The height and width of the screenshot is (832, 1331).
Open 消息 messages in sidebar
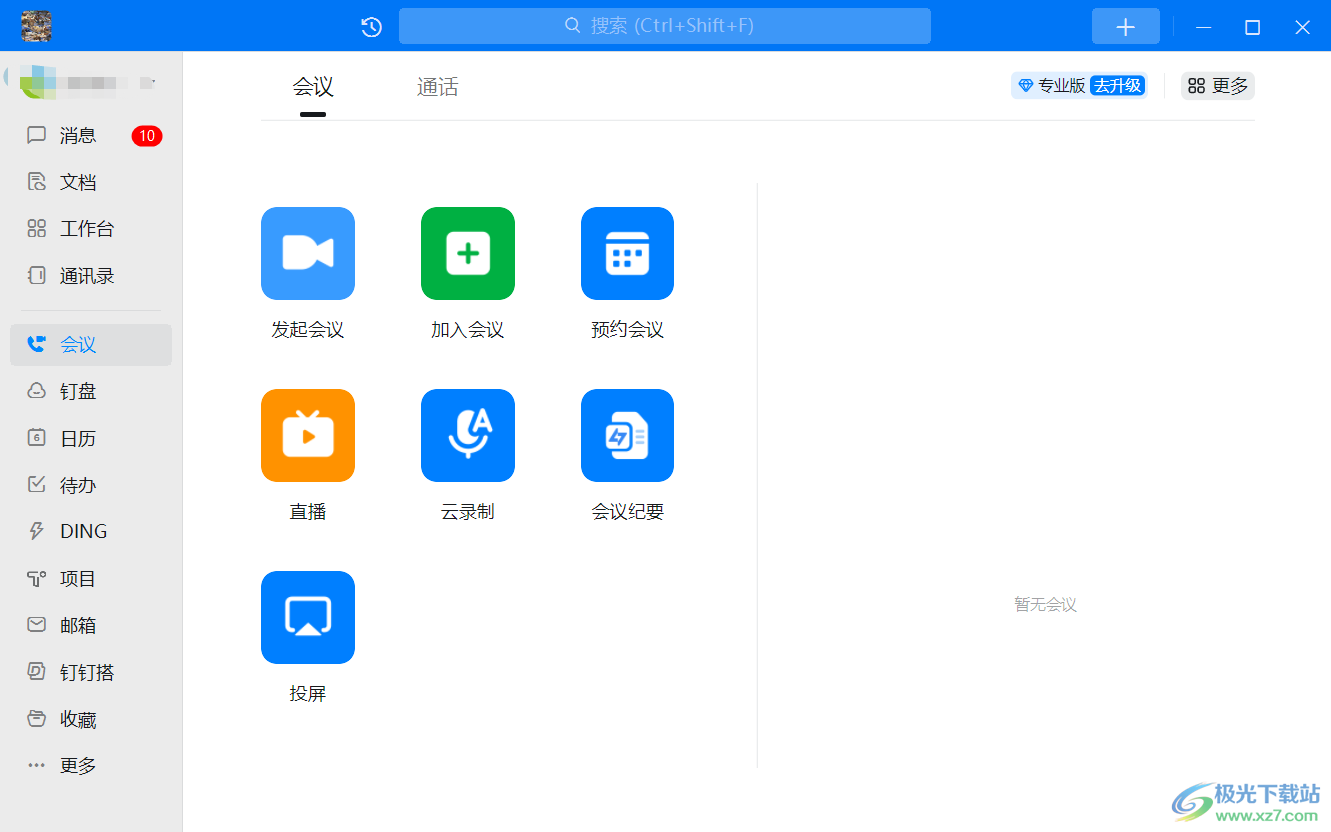(x=91, y=135)
